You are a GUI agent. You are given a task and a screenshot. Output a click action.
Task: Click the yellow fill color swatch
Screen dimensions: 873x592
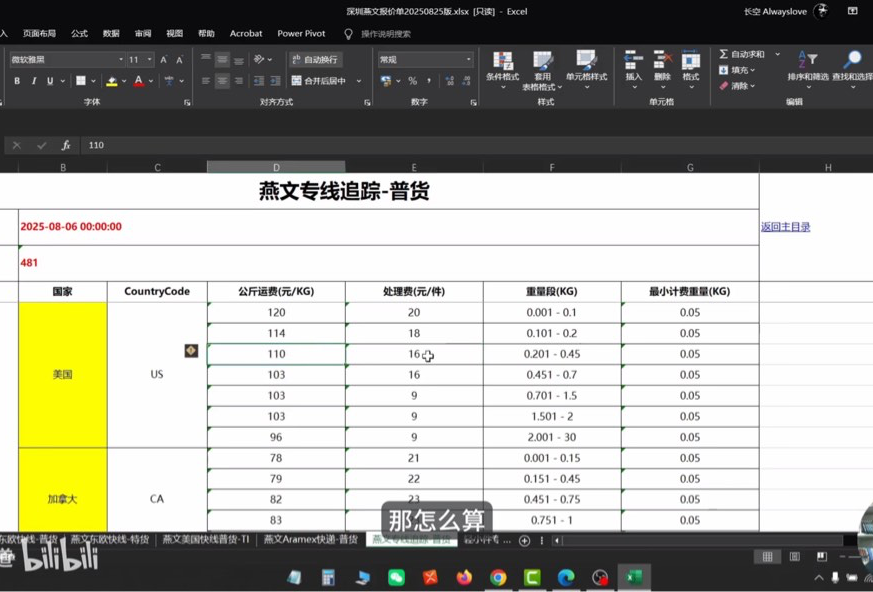(x=112, y=81)
